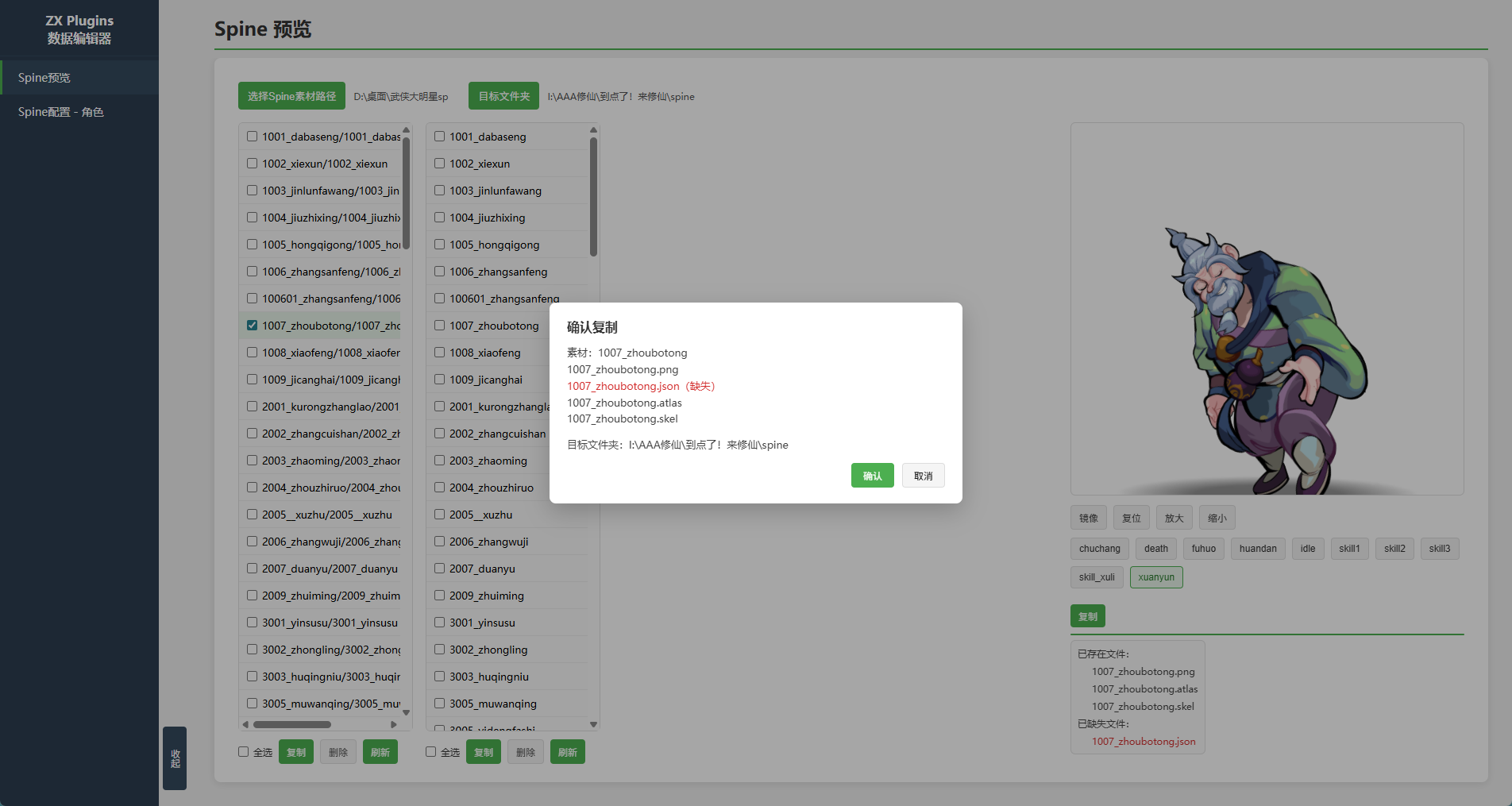Play the fuhuo animation

[1204, 549]
